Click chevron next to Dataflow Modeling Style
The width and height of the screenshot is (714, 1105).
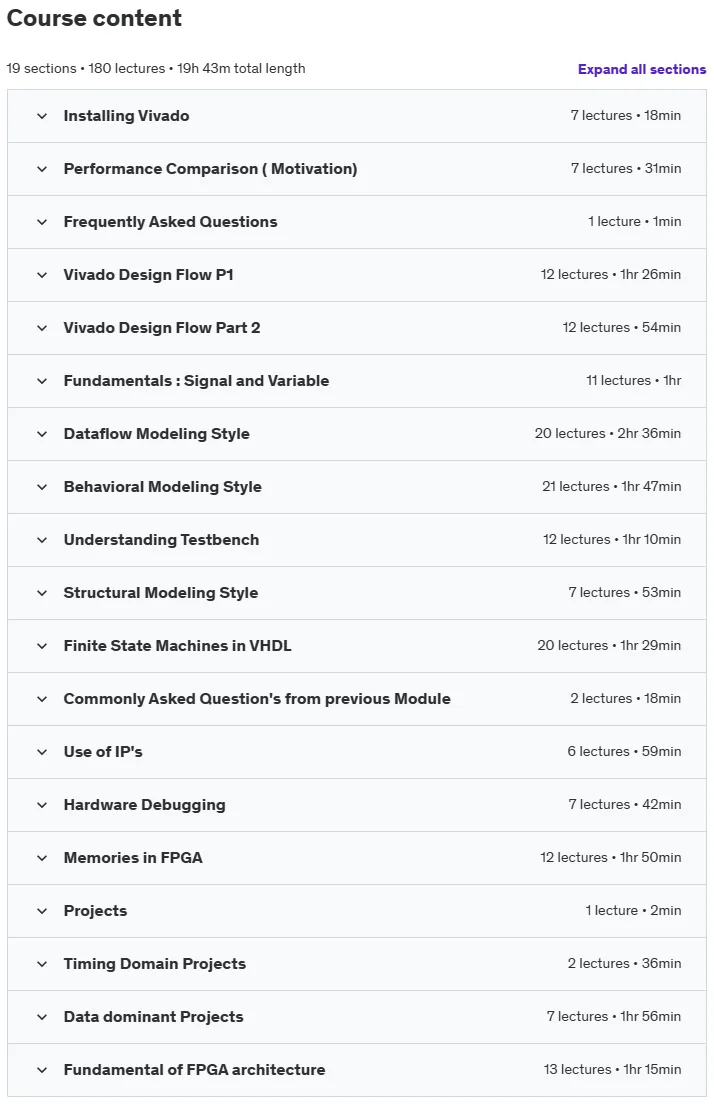(x=42, y=434)
